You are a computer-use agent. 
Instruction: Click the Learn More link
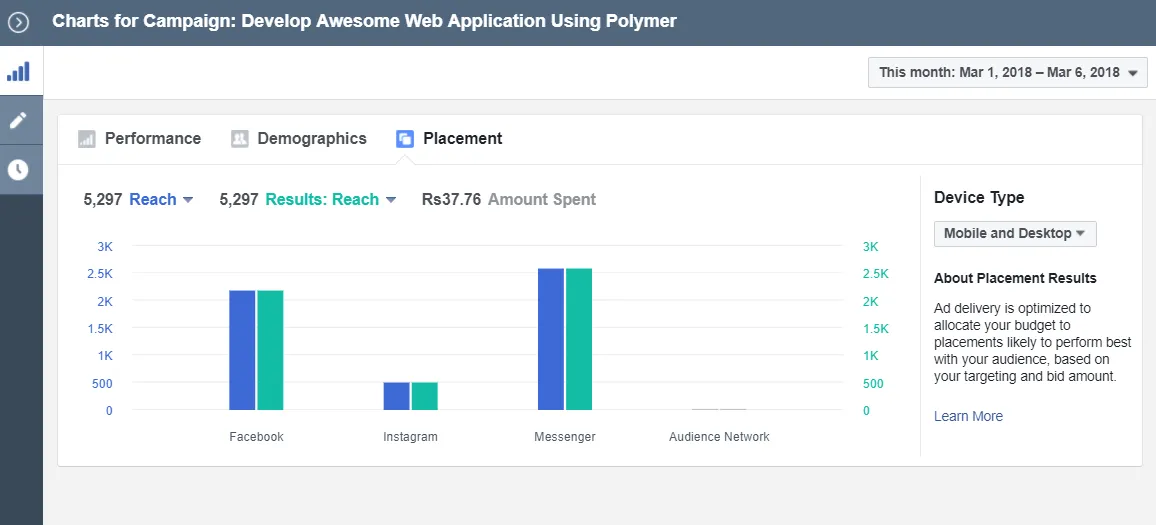pos(968,416)
